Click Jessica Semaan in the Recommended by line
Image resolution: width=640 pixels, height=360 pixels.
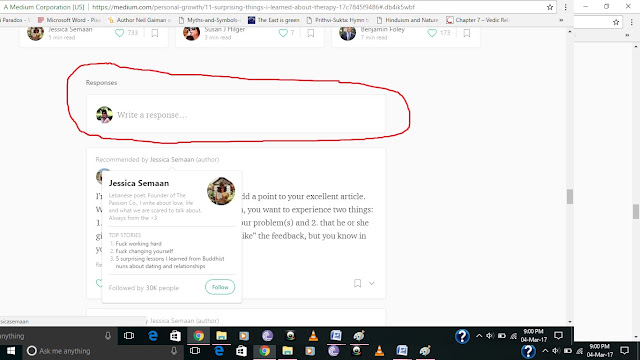point(172,160)
